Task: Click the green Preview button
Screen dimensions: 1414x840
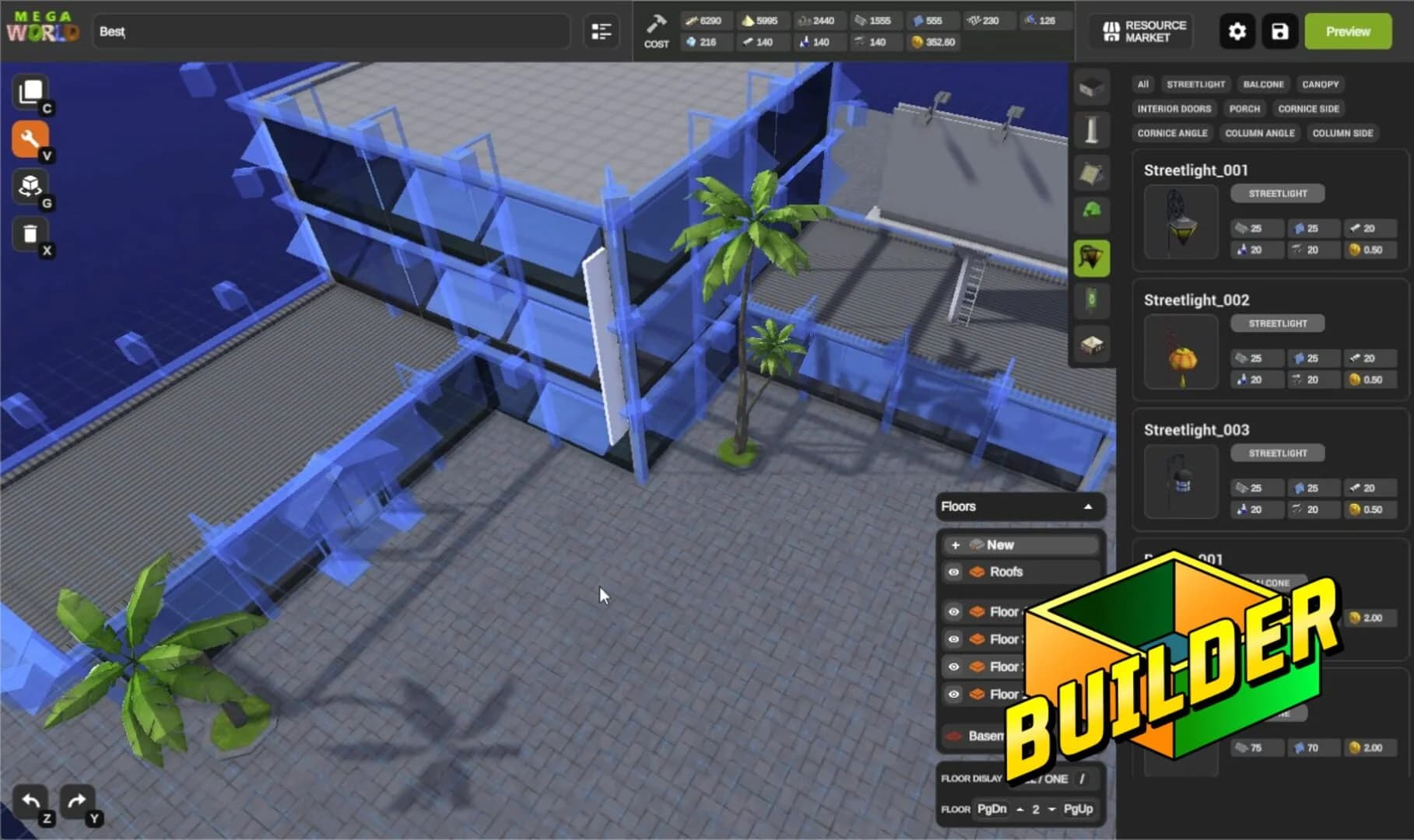Action: tap(1347, 31)
